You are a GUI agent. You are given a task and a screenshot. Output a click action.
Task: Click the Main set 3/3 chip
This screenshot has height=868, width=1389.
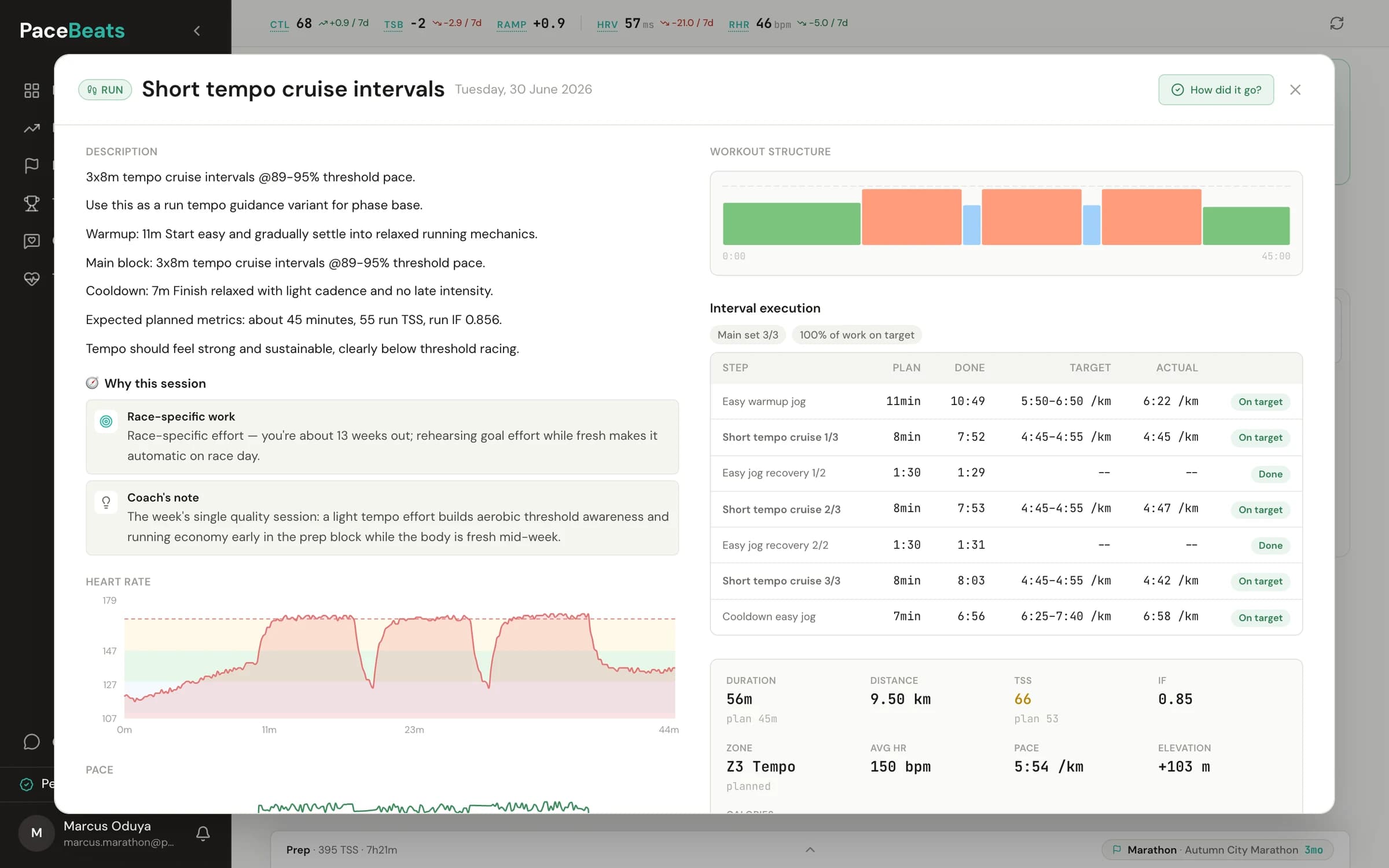pos(748,335)
